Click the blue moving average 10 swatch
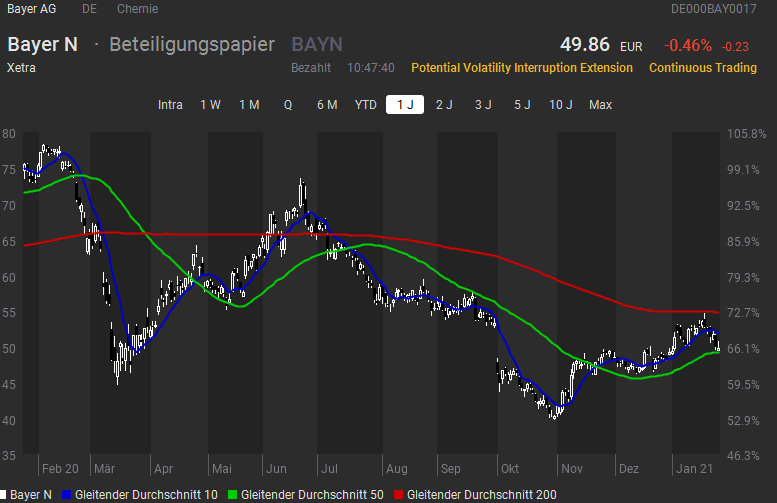This screenshot has width=777, height=503. point(67,495)
